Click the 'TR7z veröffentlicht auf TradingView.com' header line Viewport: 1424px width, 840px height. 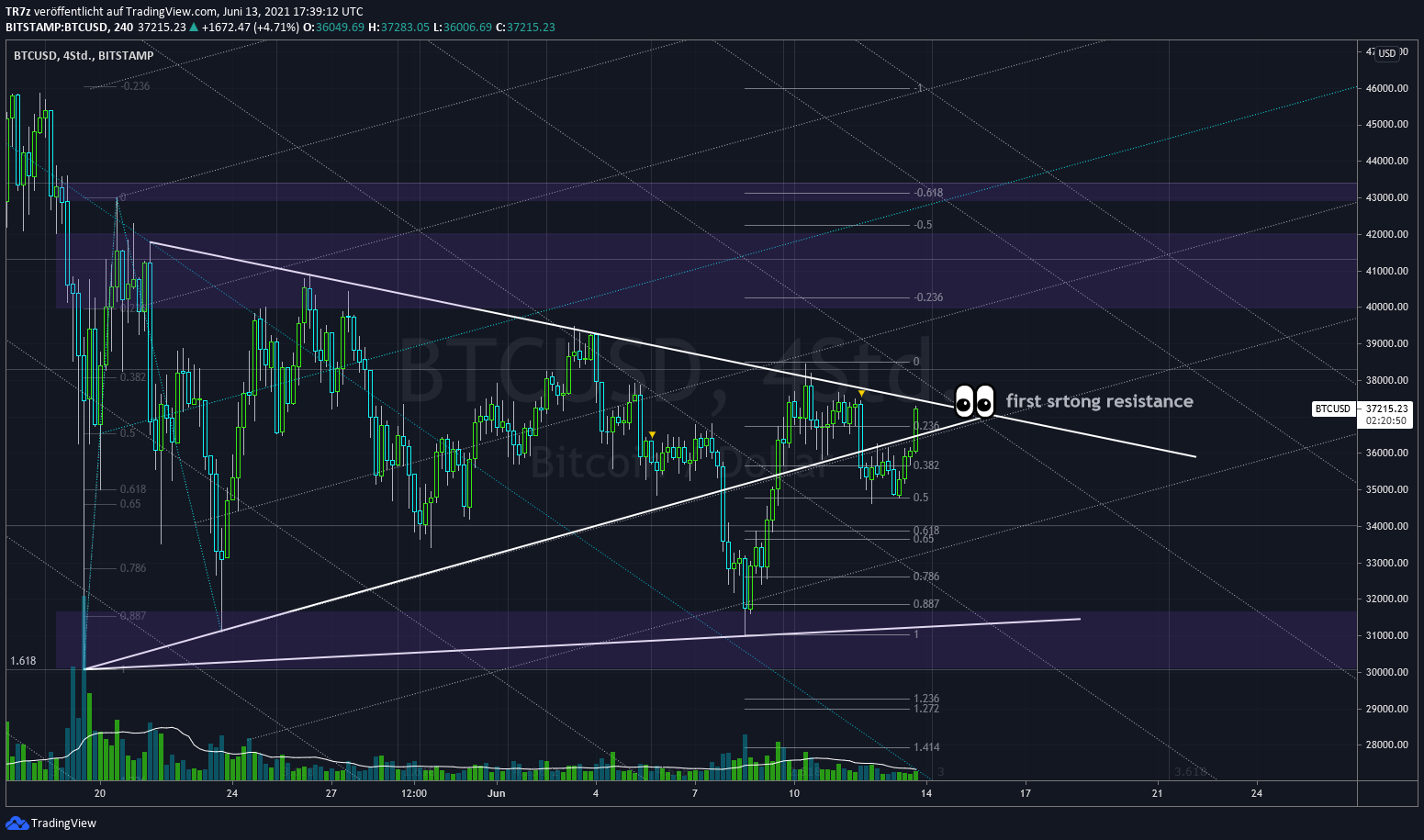pos(184,11)
